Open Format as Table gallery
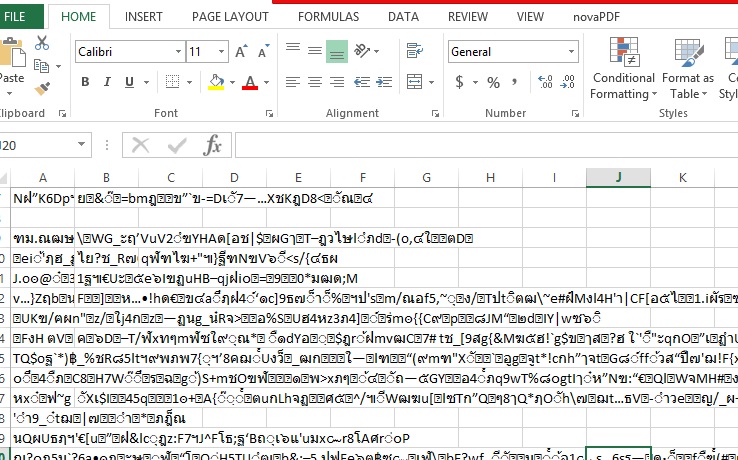The image size is (738, 460). click(x=688, y=68)
